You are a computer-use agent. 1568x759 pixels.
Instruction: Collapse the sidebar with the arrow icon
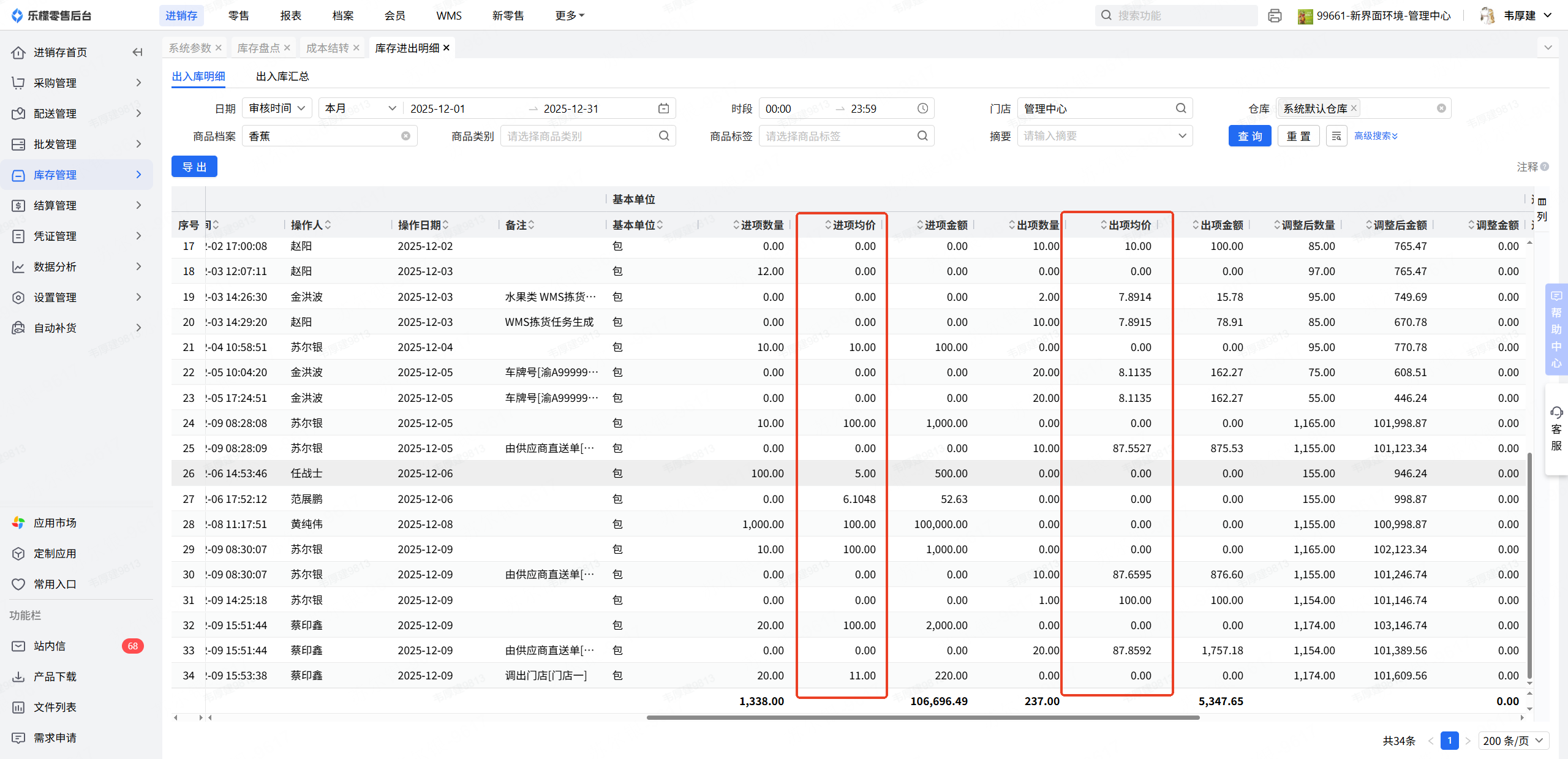(x=138, y=53)
